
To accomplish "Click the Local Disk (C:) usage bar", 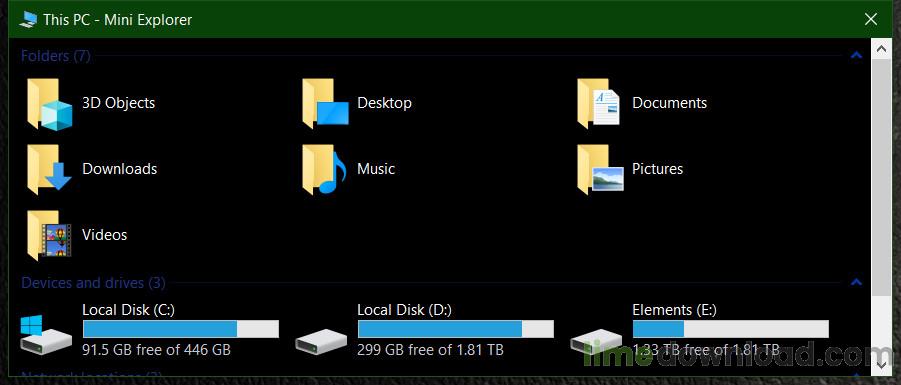I will (x=181, y=329).
